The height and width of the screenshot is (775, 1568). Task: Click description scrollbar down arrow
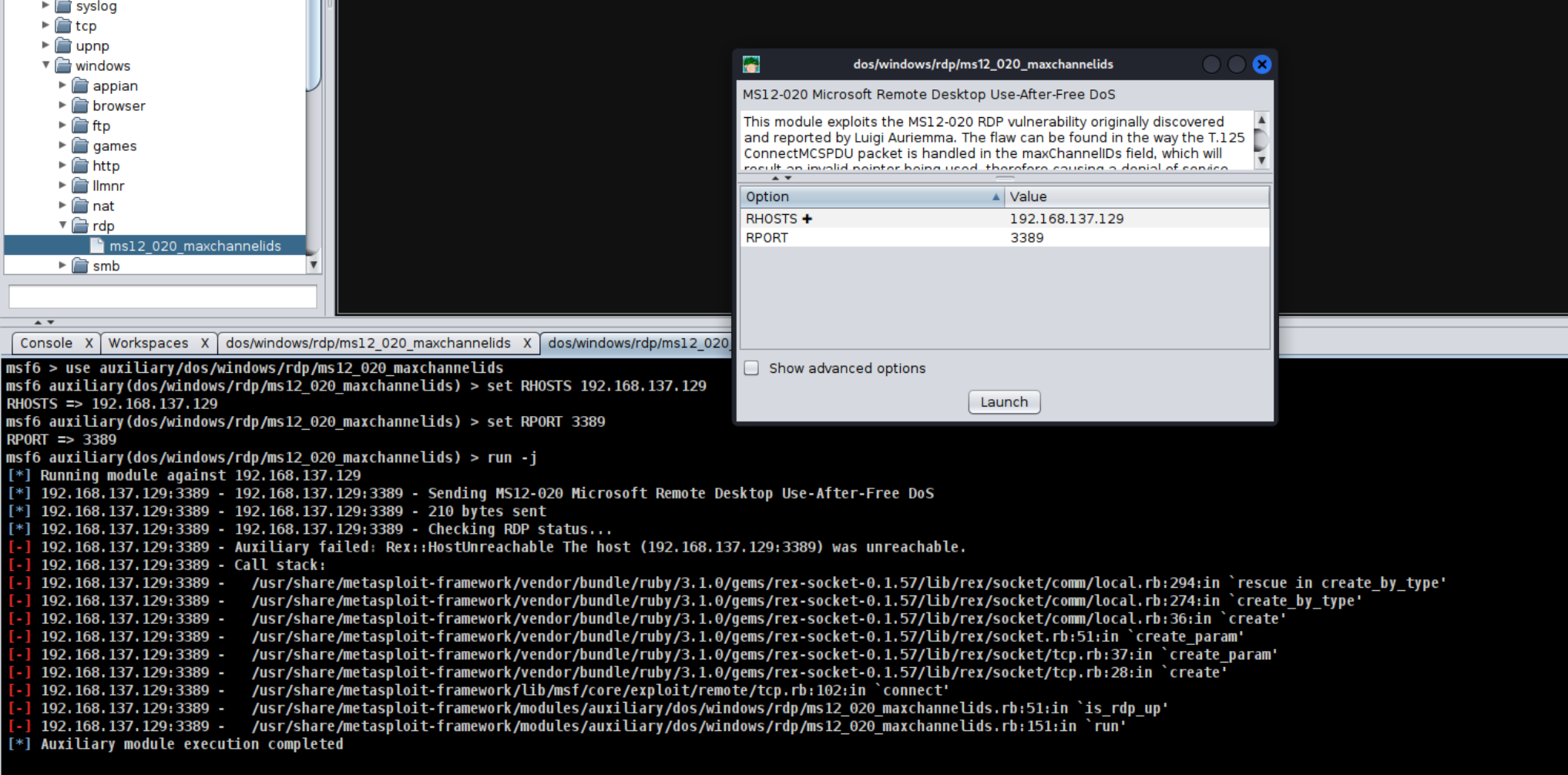[x=1261, y=160]
